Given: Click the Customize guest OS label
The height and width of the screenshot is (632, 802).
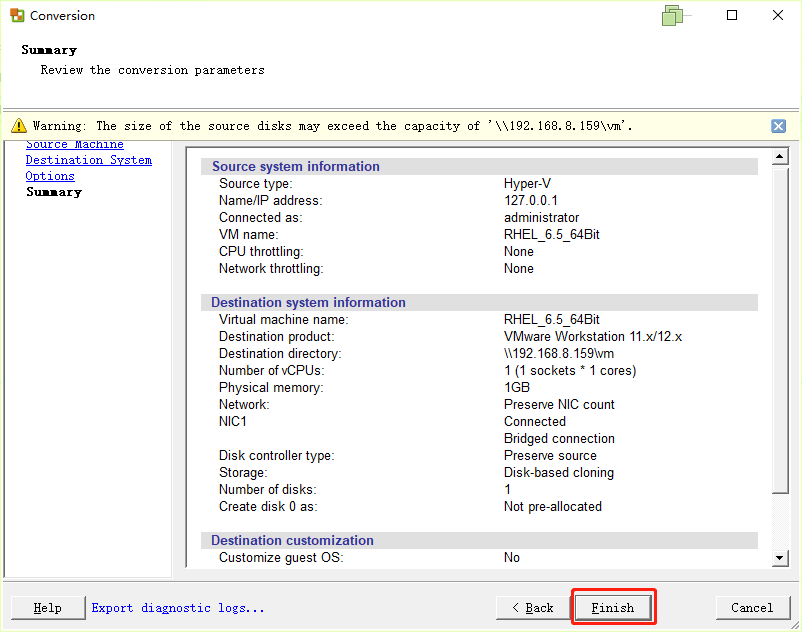Looking at the screenshot, I should (x=281, y=557).
